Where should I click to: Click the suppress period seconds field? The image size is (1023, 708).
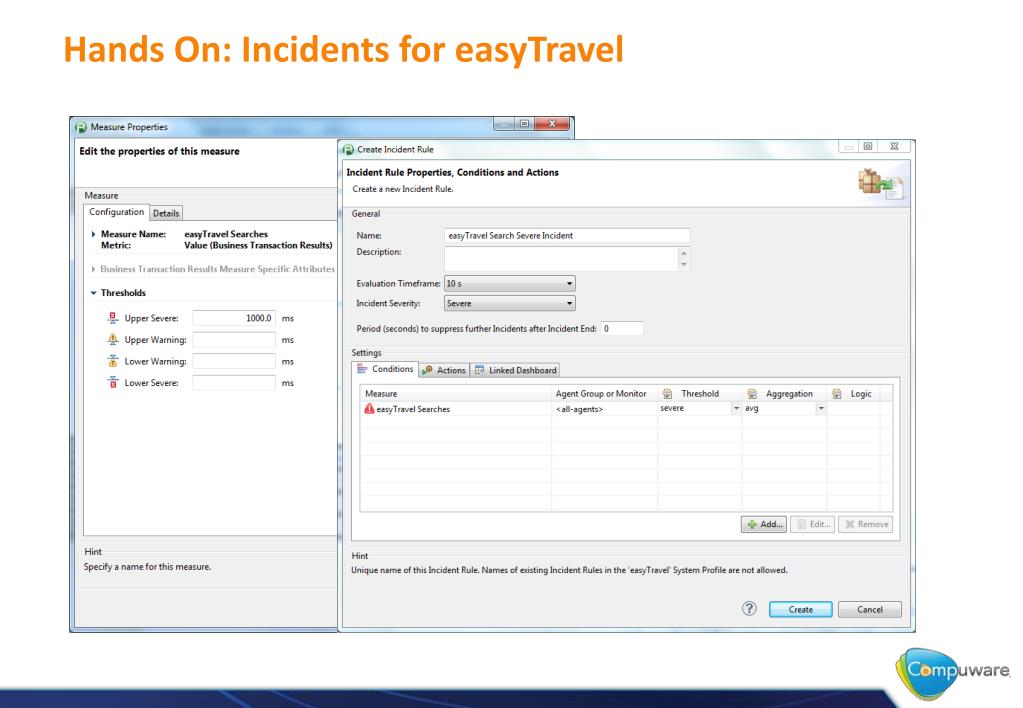click(x=622, y=328)
